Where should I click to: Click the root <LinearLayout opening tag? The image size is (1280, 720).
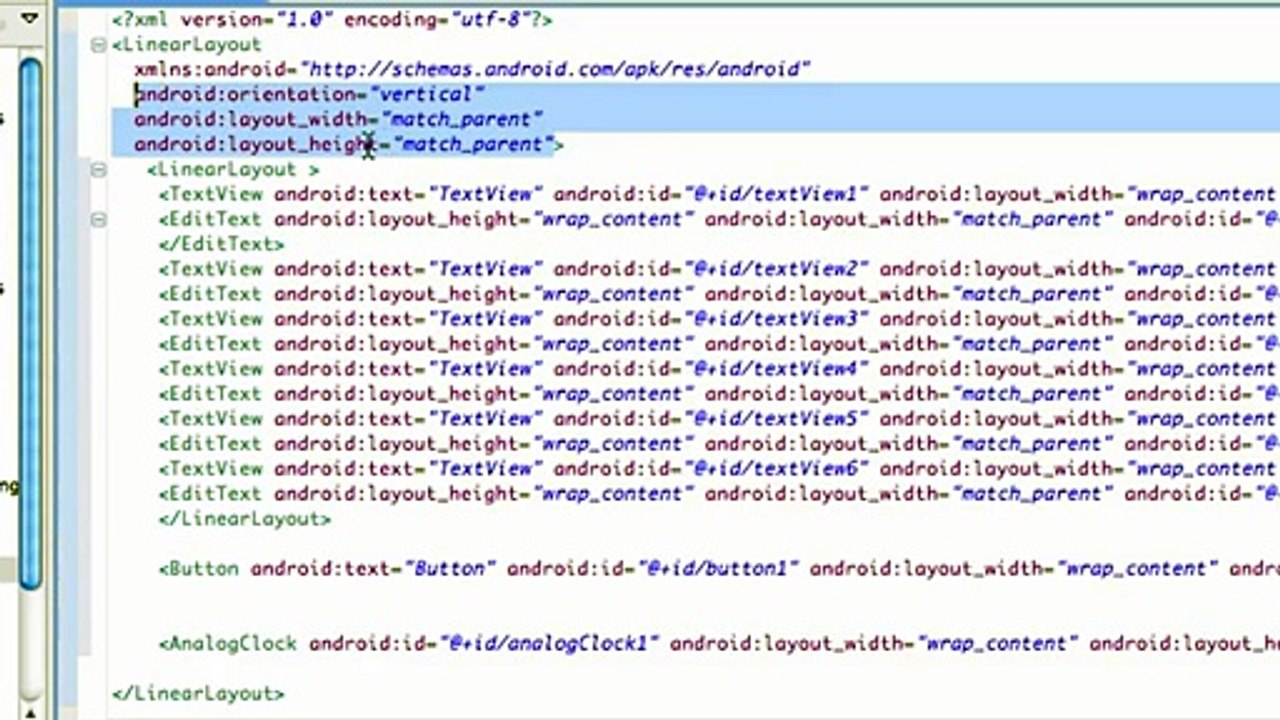187,44
